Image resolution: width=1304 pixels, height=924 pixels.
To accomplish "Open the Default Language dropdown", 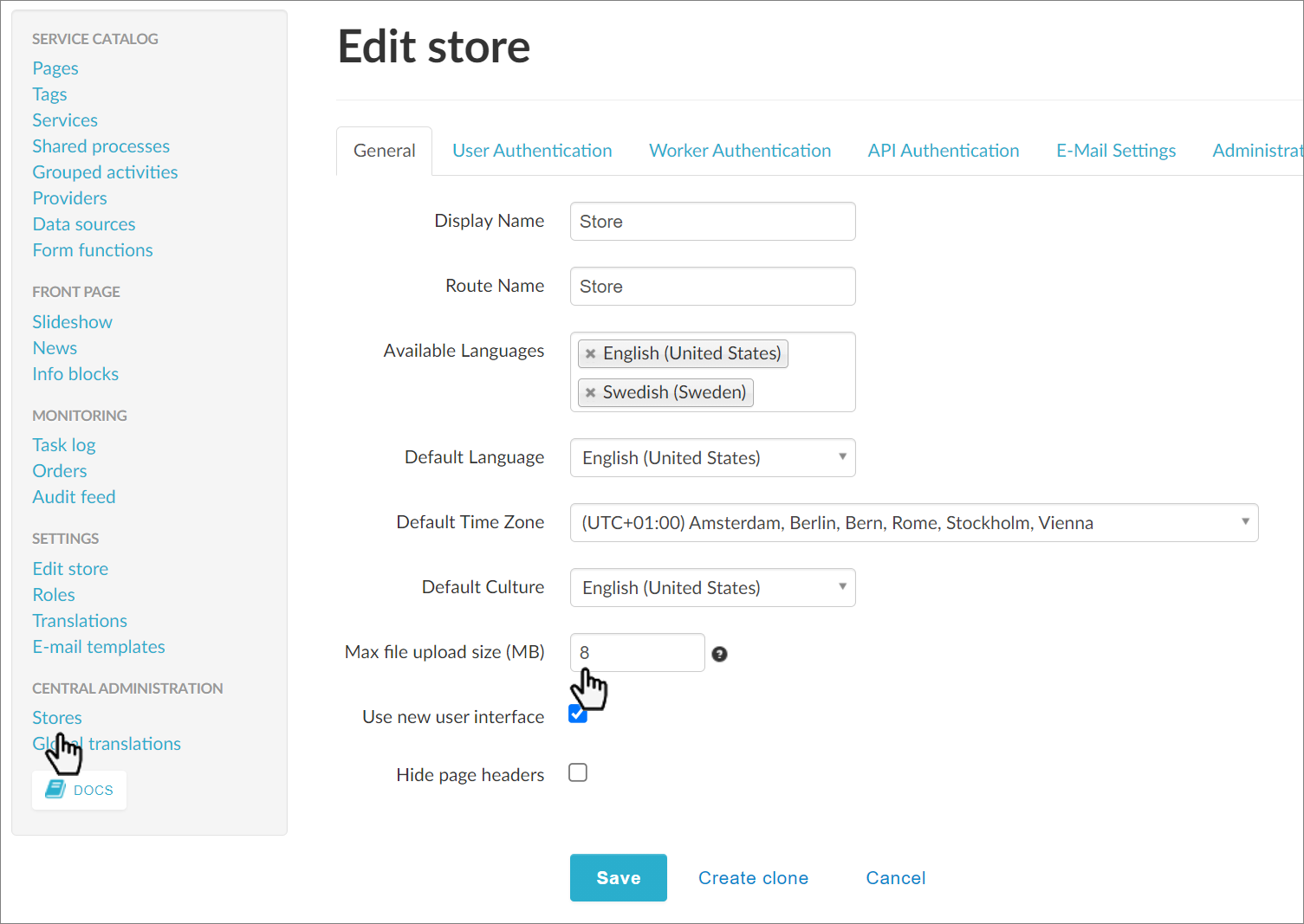I will pos(712,457).
